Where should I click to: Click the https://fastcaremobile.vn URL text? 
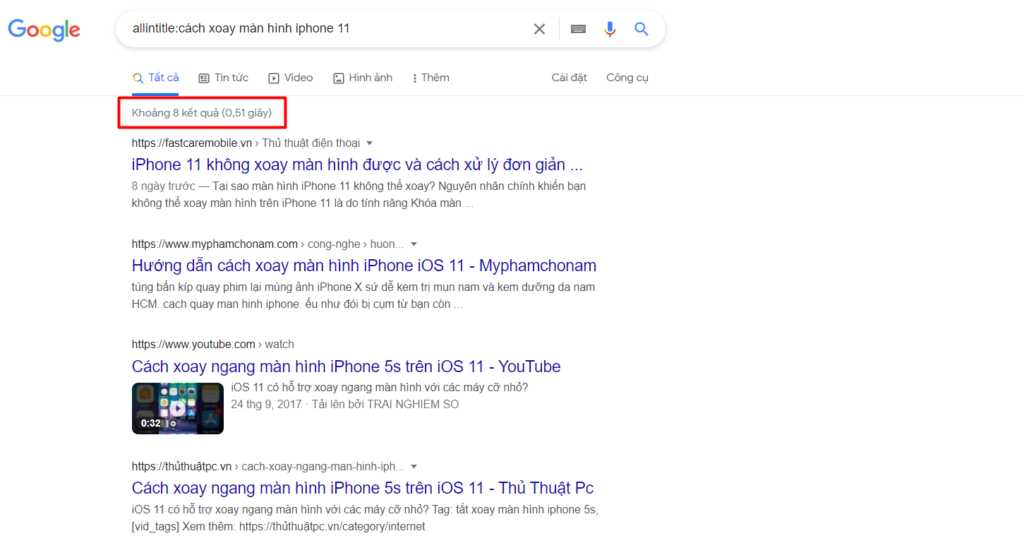pos(191,143)
